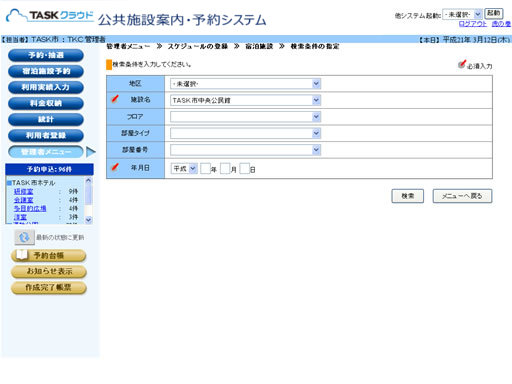Image resolution: width=512 pixels, height=384 pixels.
Task: Click the open book icon on 予約台帳
Action: click(22, 255)
